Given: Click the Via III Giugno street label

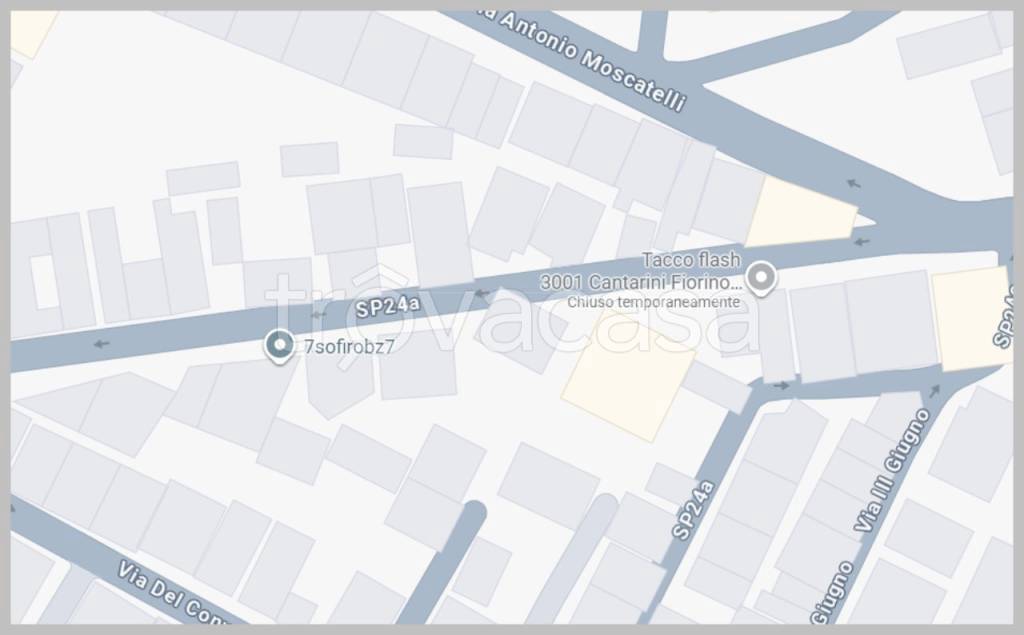Looking at the screenshot, I should [x=892, y=470].
